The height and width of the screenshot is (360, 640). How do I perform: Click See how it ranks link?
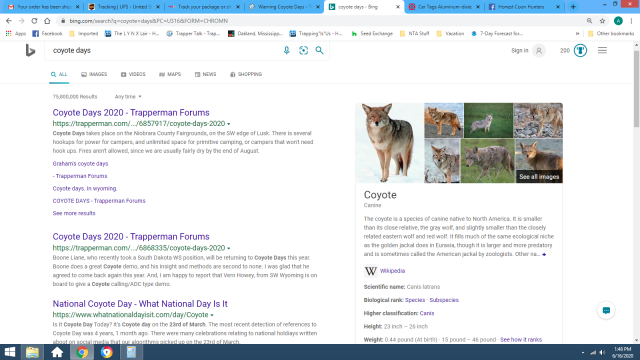click(x=521, y=340)
